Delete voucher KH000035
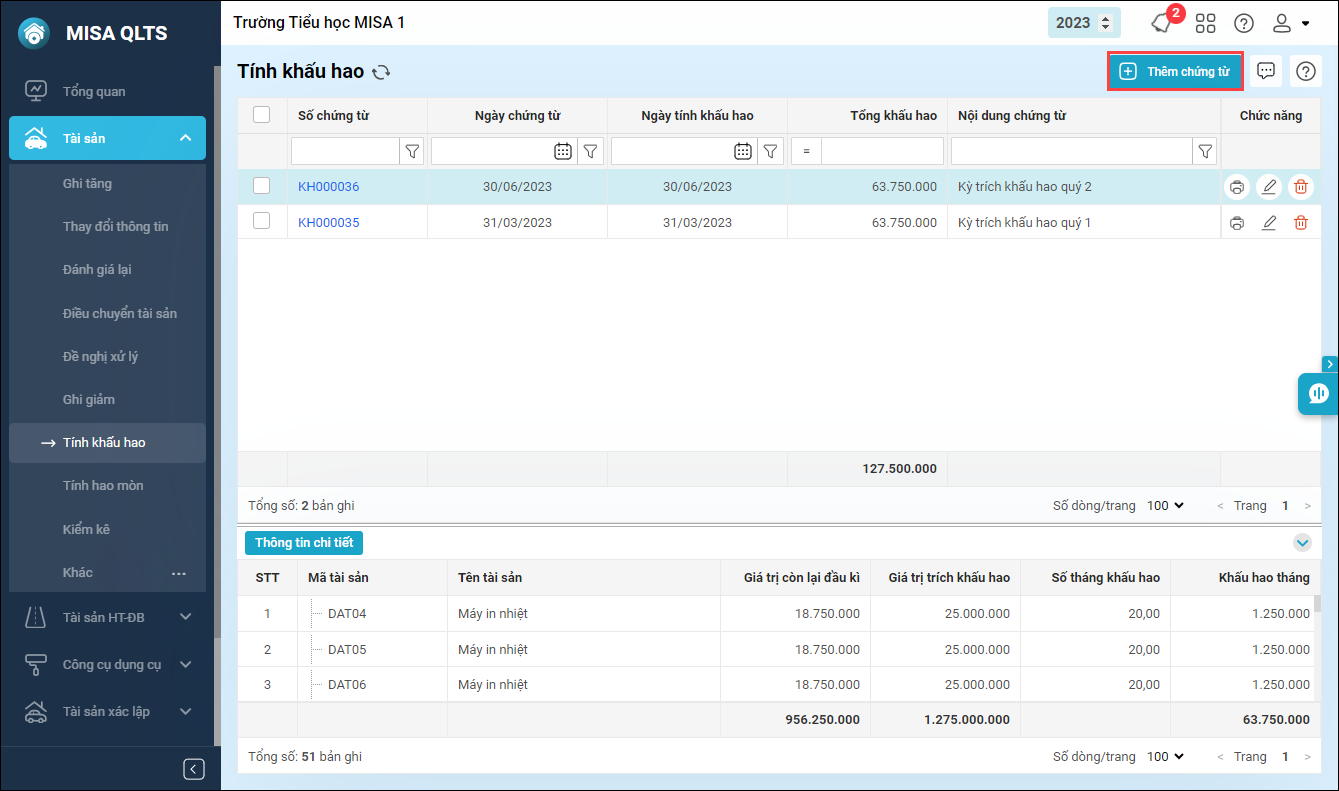Viewport: 1339px width, 791px height. pos(1301,223)
